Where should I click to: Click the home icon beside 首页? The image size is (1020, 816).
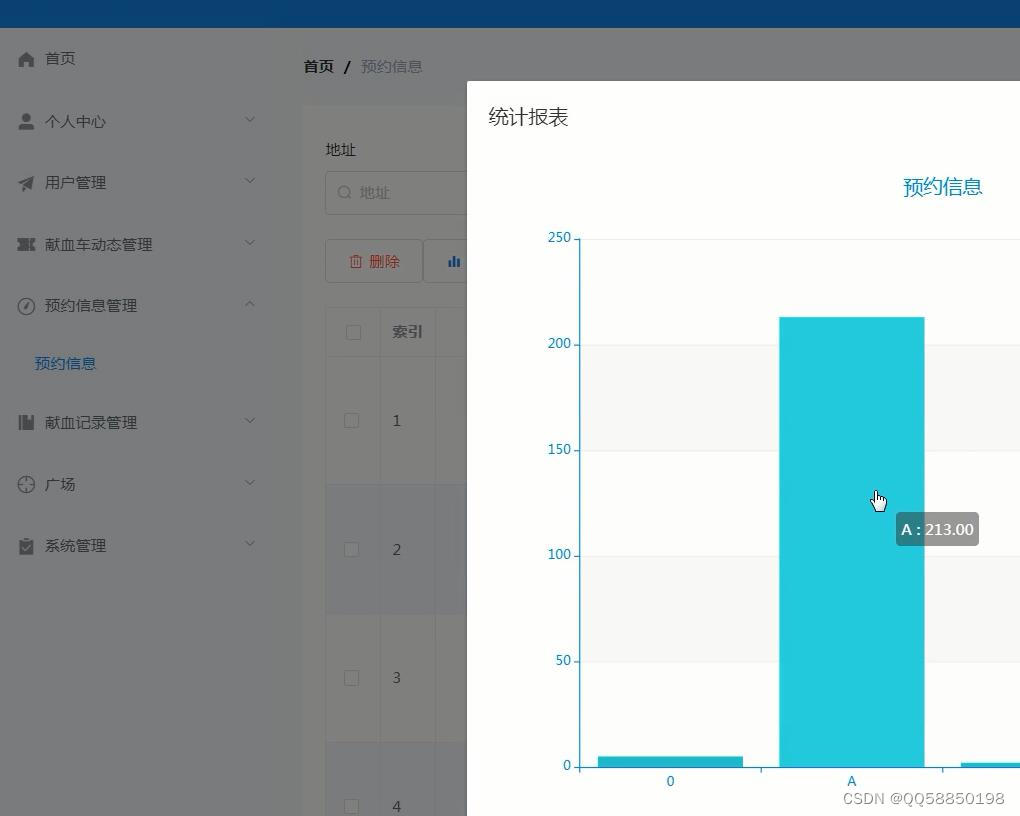click(26, 58)
